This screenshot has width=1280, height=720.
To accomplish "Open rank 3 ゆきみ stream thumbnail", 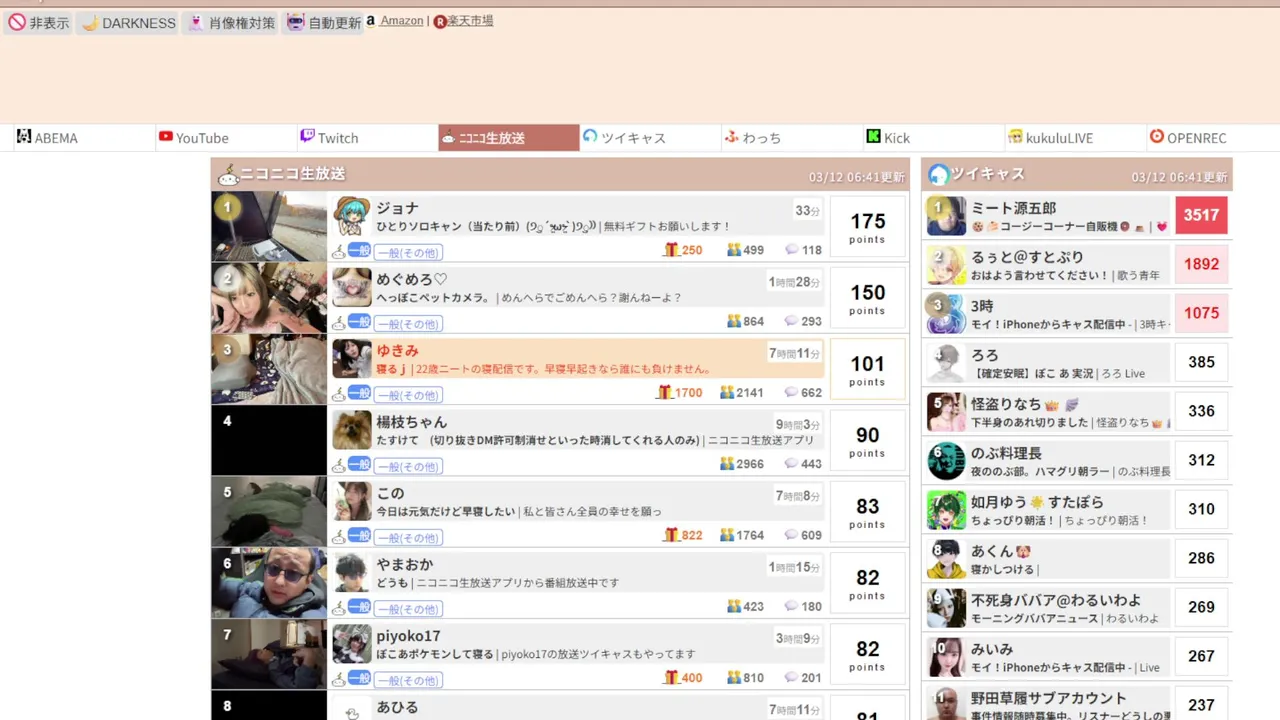I will click(x=269, y=369).
